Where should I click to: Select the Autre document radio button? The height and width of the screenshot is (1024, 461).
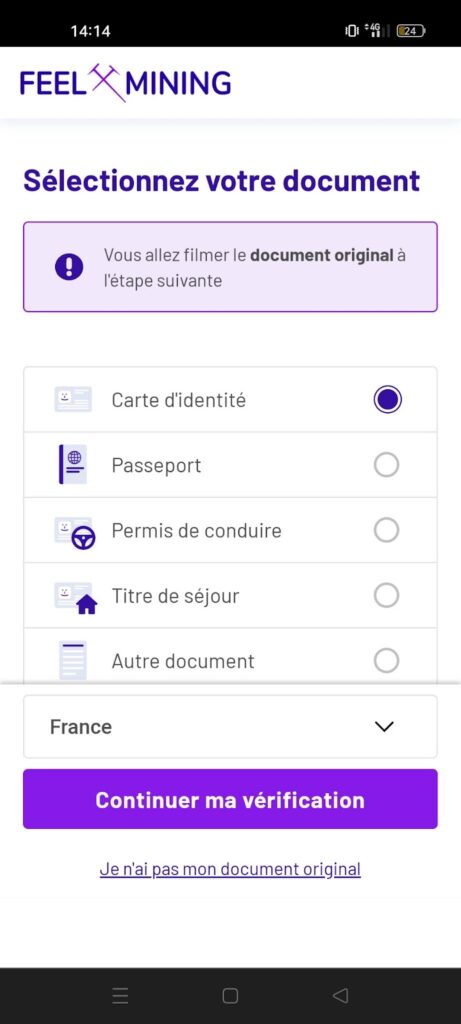[387, 661]
